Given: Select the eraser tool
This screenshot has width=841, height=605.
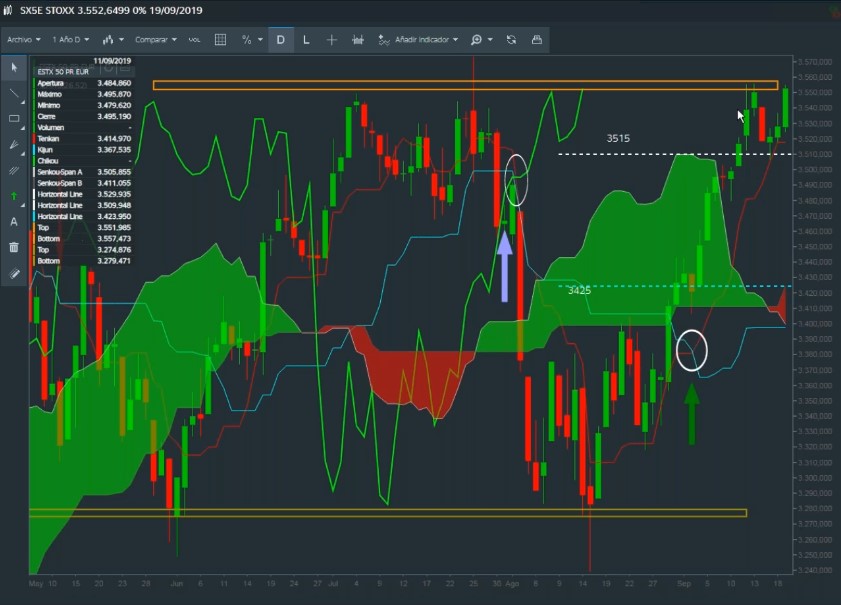Looking at the screenshot, I should pos(14,274).
